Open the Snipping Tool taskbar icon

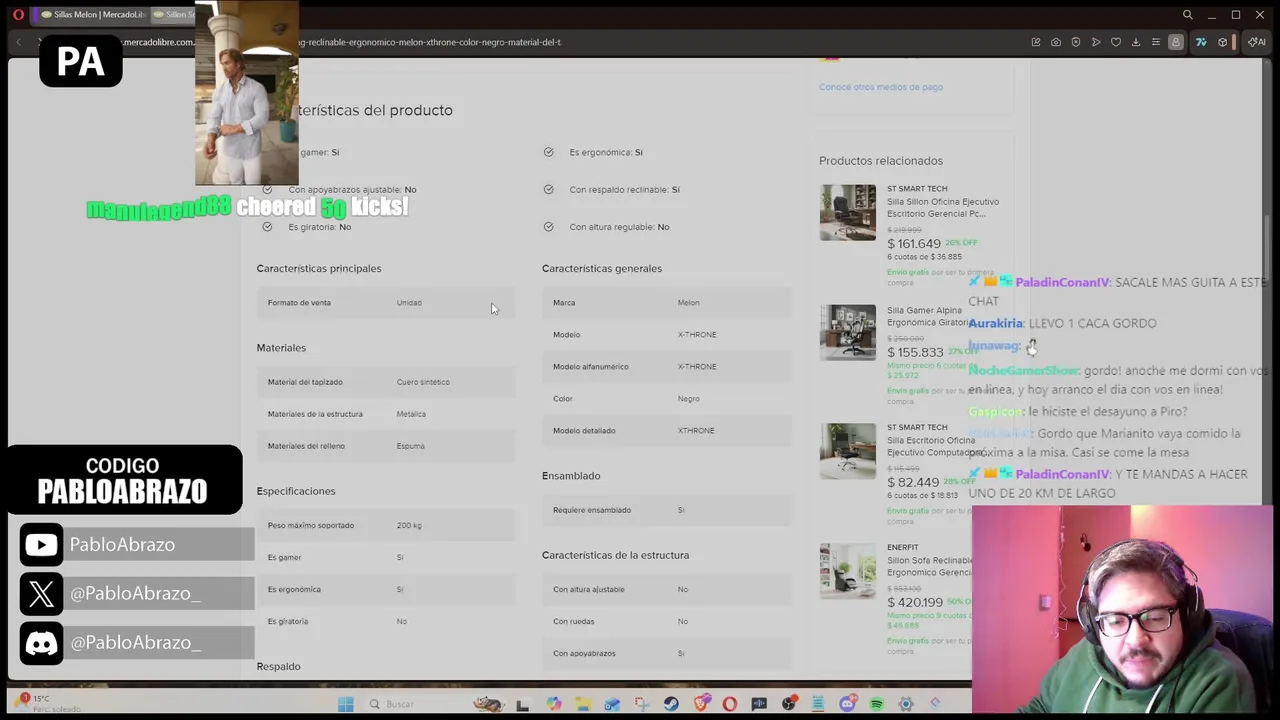[642, 704]
